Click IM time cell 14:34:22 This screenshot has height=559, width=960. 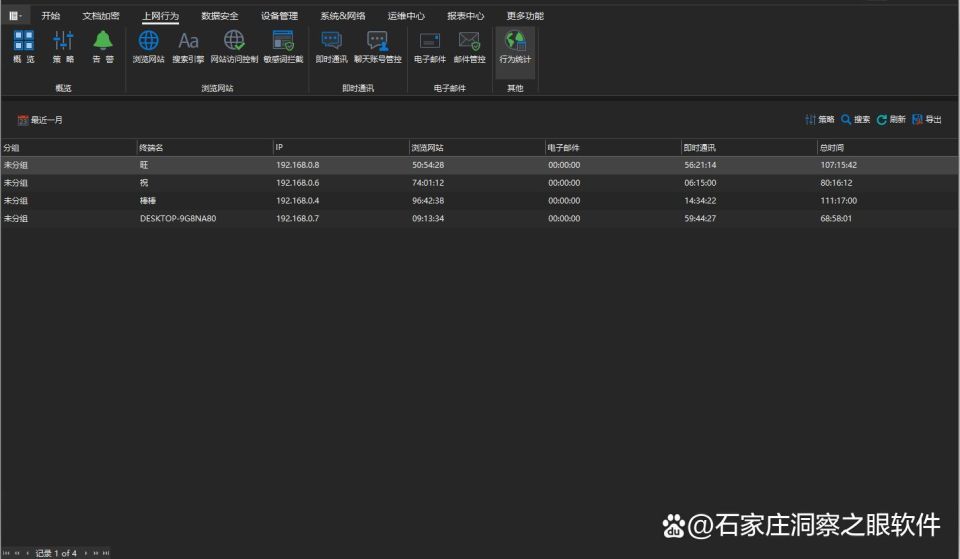(700, 200)
